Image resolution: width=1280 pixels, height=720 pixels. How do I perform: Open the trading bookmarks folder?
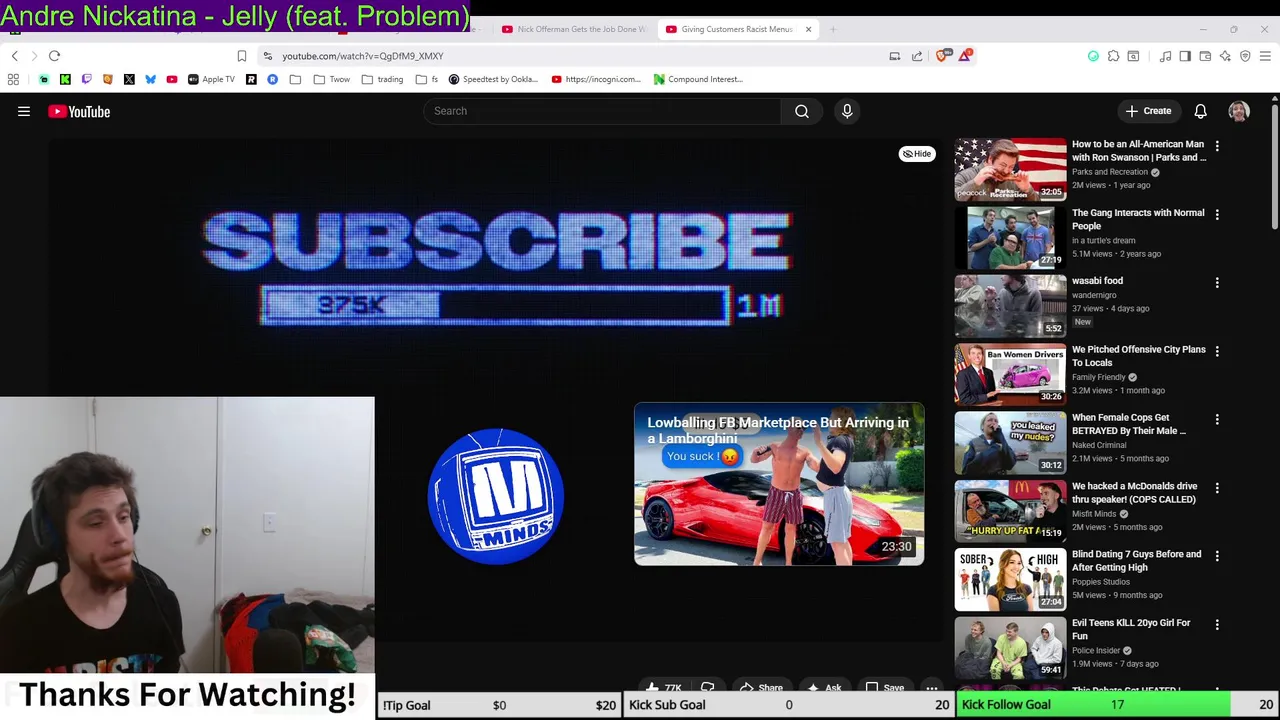[382, 79]
